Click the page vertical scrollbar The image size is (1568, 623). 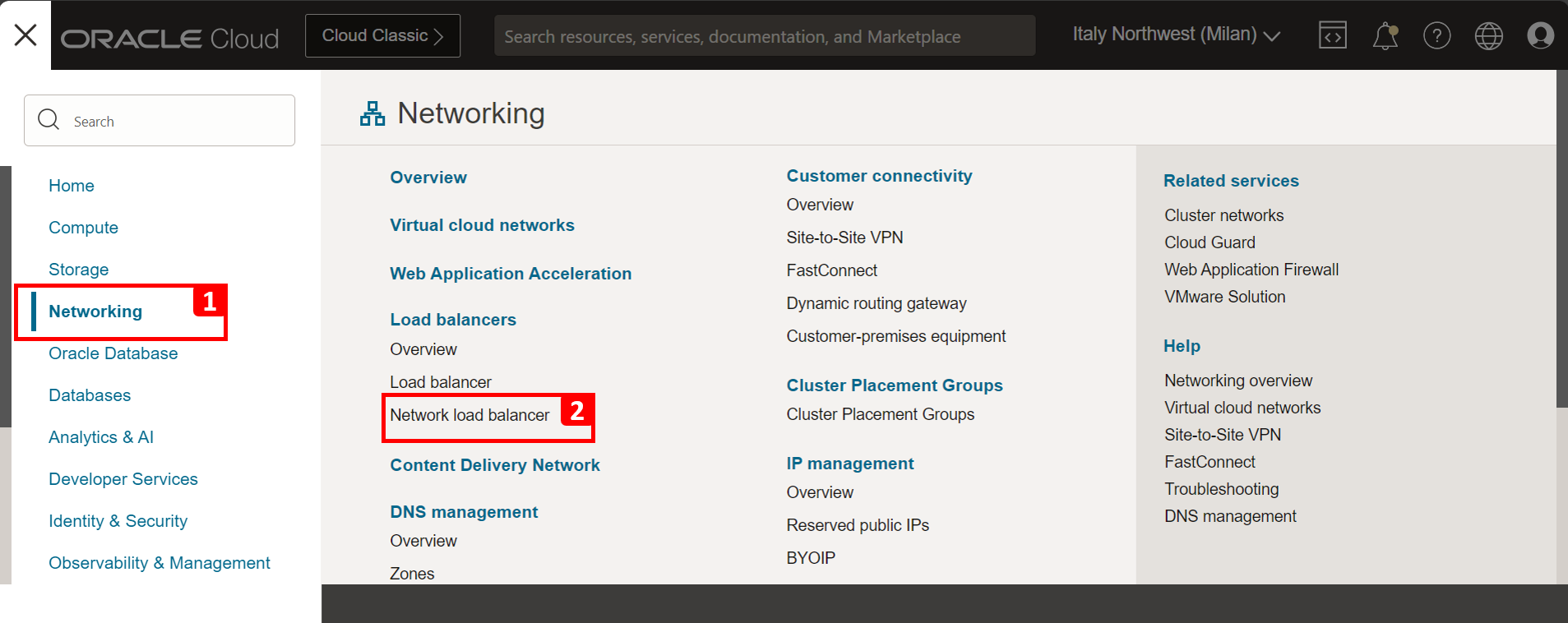click(x=1562, y=238)
